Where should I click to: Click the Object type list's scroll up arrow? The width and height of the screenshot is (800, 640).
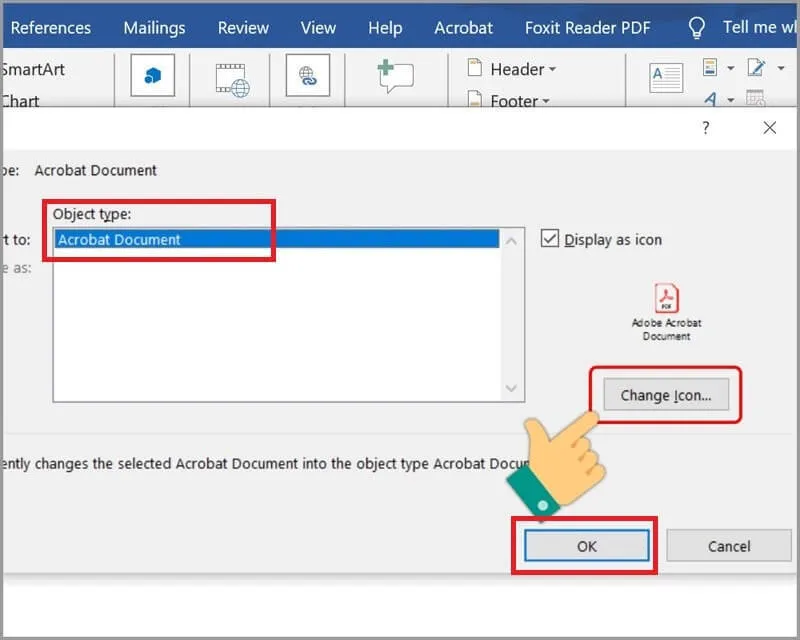pyautogui.click(x=512, y=241)
